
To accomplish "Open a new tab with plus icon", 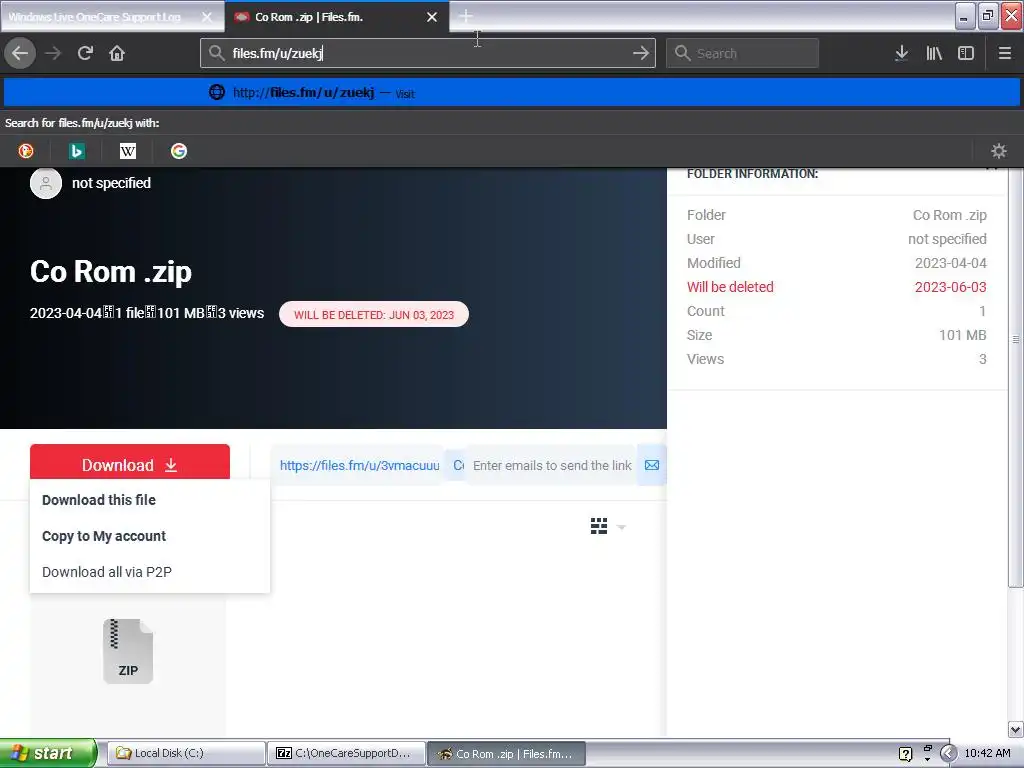I will click(466, 16).
